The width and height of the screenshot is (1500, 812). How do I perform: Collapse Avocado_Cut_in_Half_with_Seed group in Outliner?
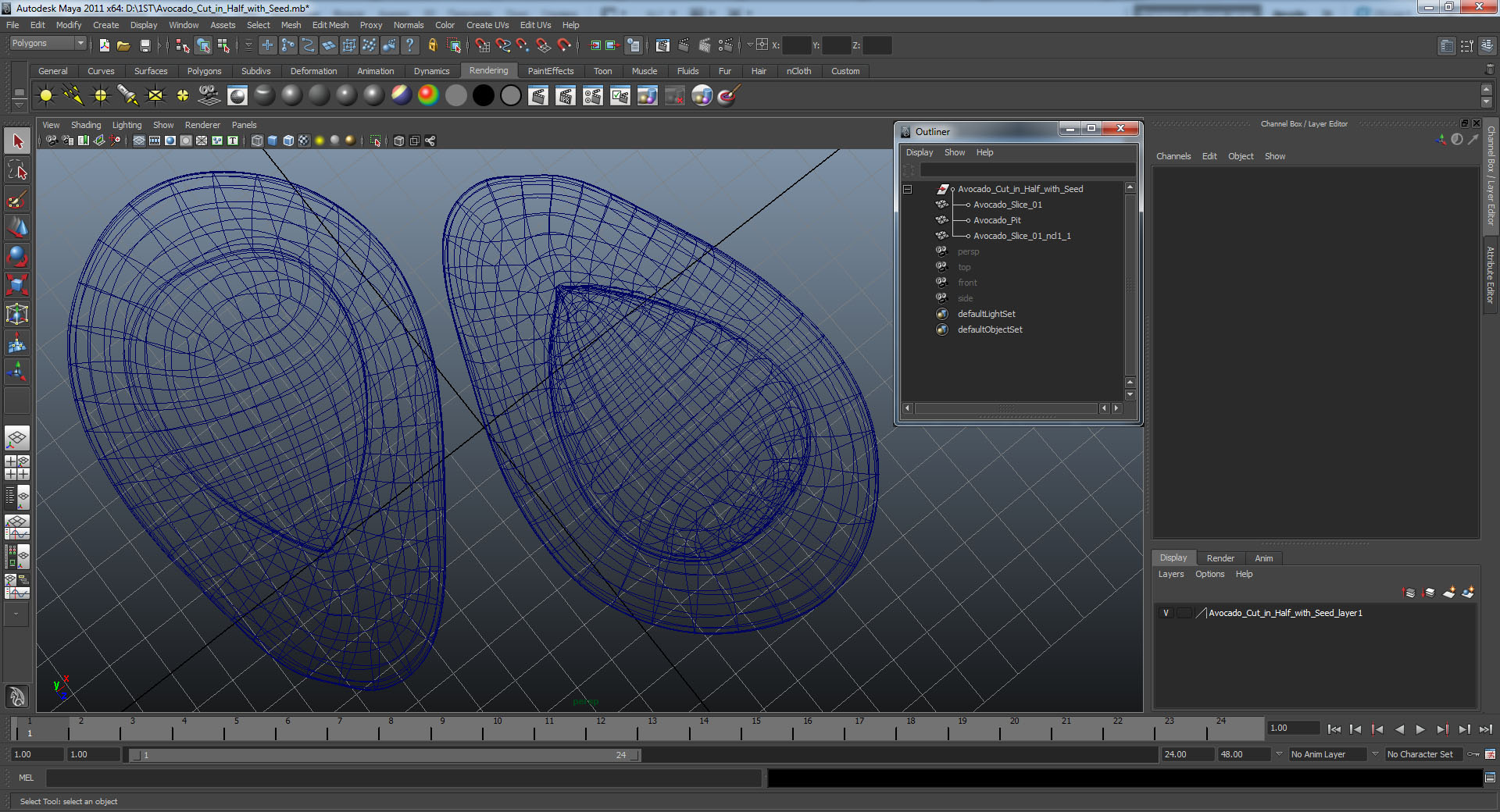click(x=908, y=189)
